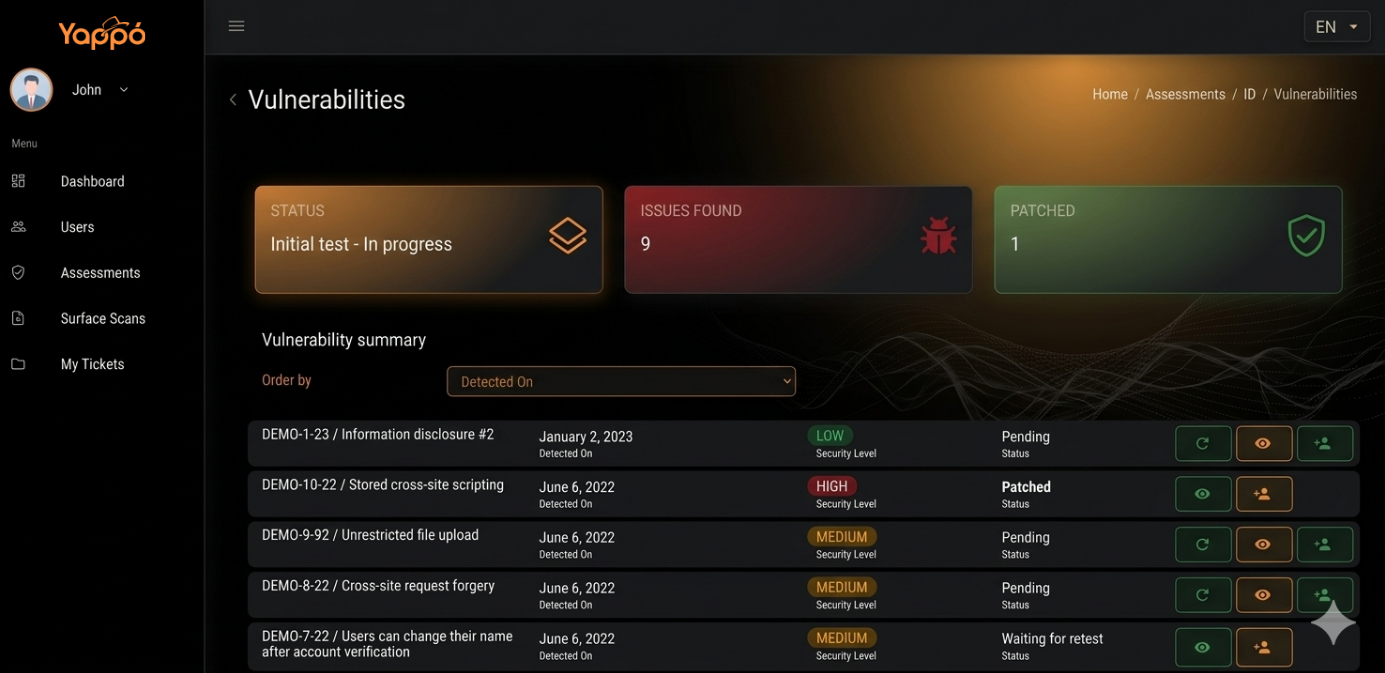Assign a user to DEMO-10-22 stored XSS

pyautogui.click(x=1264, y=493)
